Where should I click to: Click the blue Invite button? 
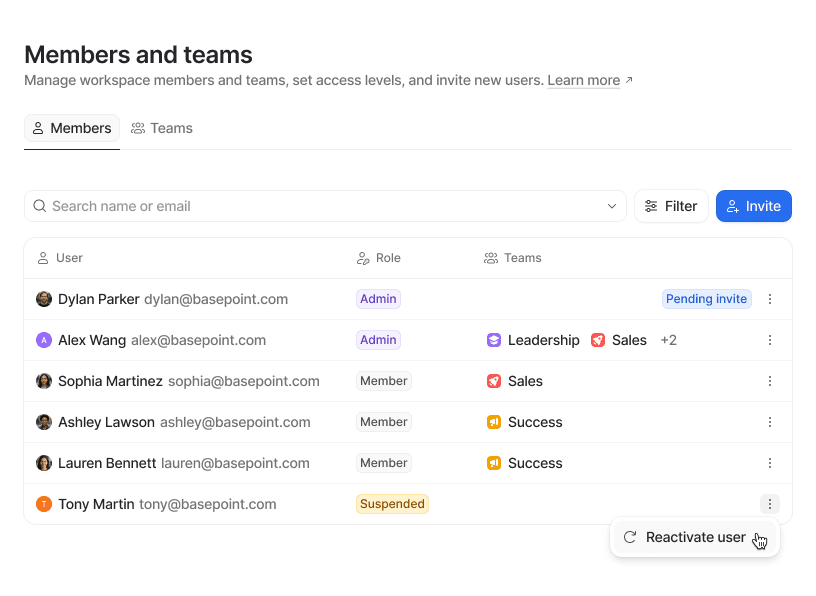pyautogui.click(x=754, y=206)
